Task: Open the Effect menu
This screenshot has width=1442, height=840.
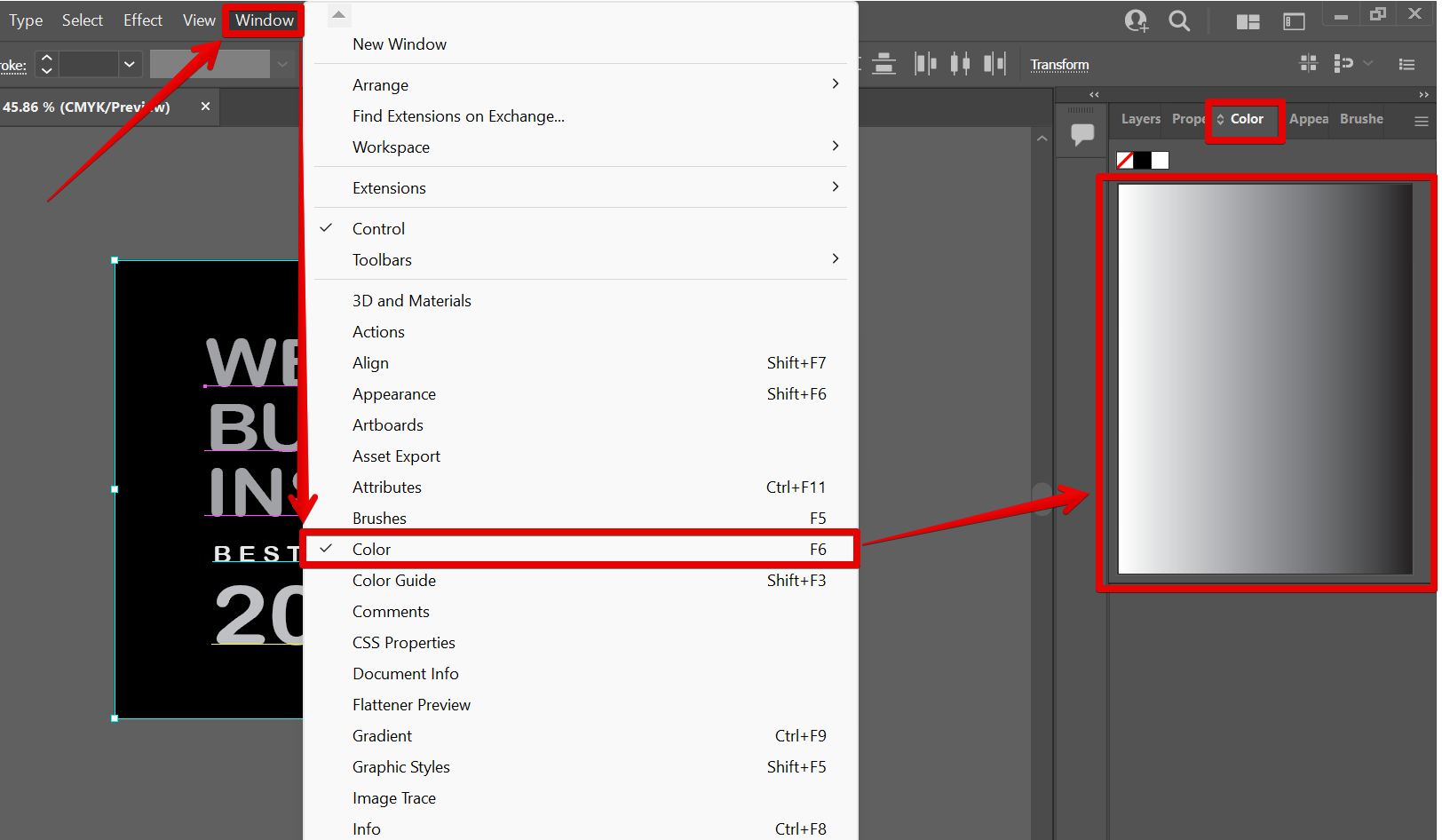Action: click(x=142, y=20)
